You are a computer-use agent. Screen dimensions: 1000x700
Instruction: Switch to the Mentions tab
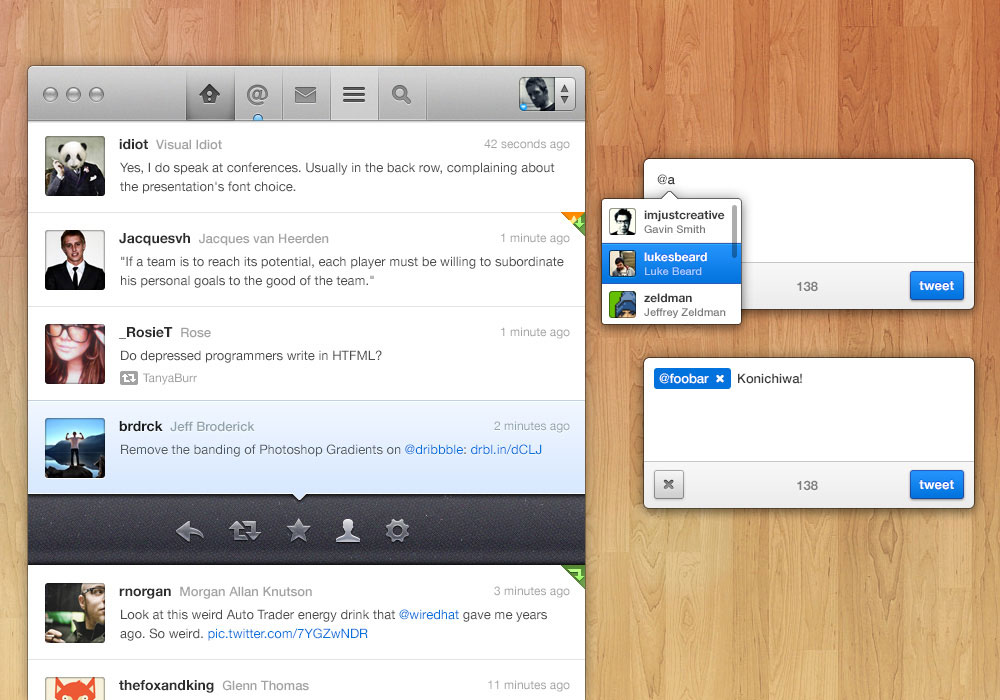tap(257, 95)
